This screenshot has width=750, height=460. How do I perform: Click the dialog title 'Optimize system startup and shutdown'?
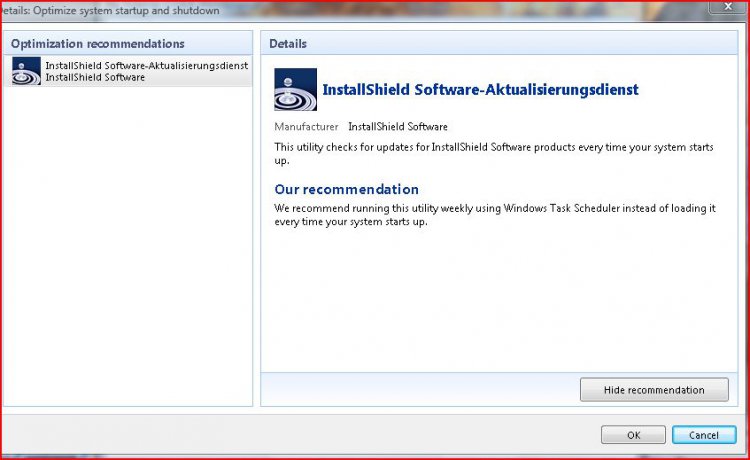(126, 11)
